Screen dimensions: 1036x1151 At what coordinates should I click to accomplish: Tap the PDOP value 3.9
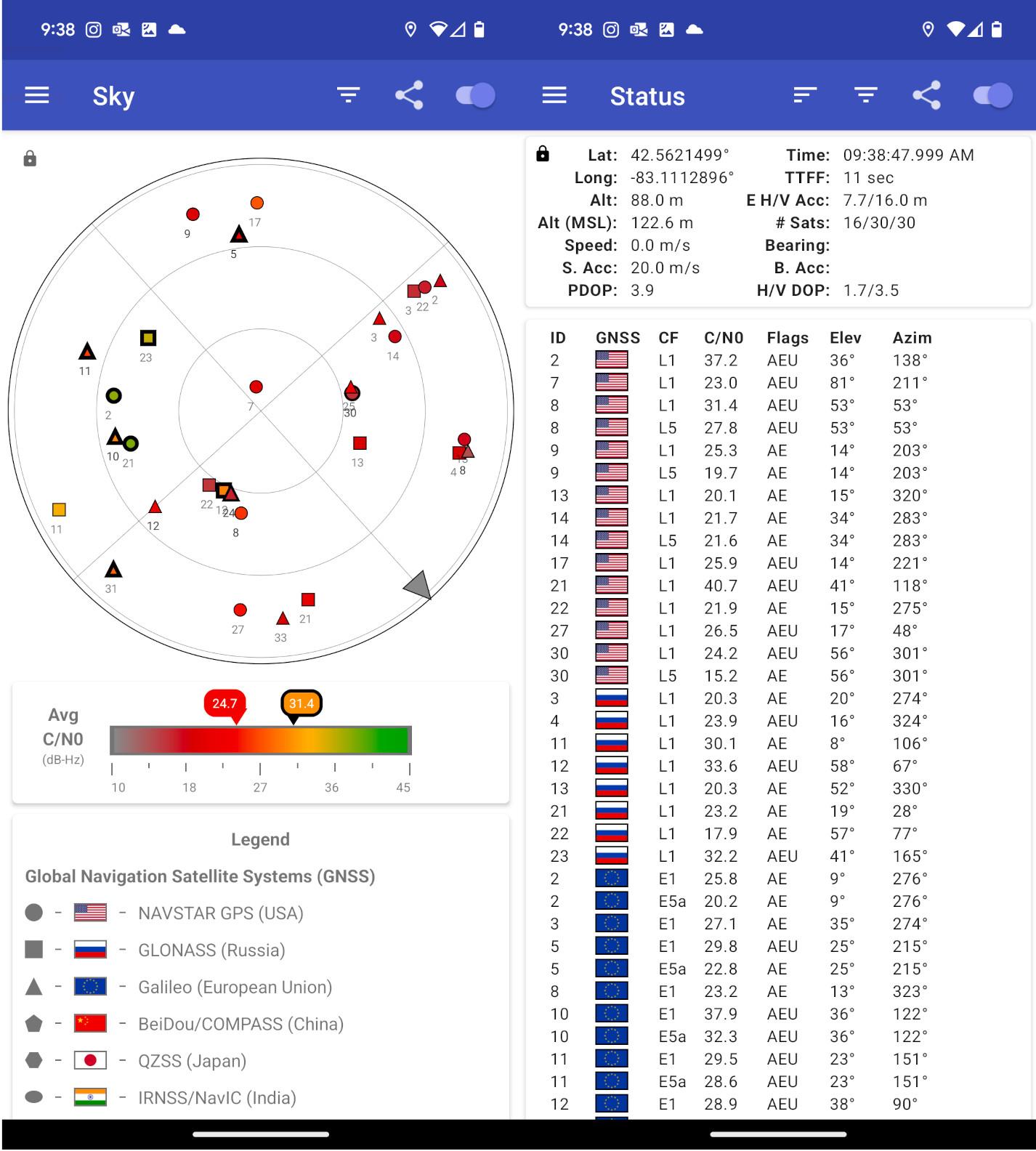click(642, 290)
